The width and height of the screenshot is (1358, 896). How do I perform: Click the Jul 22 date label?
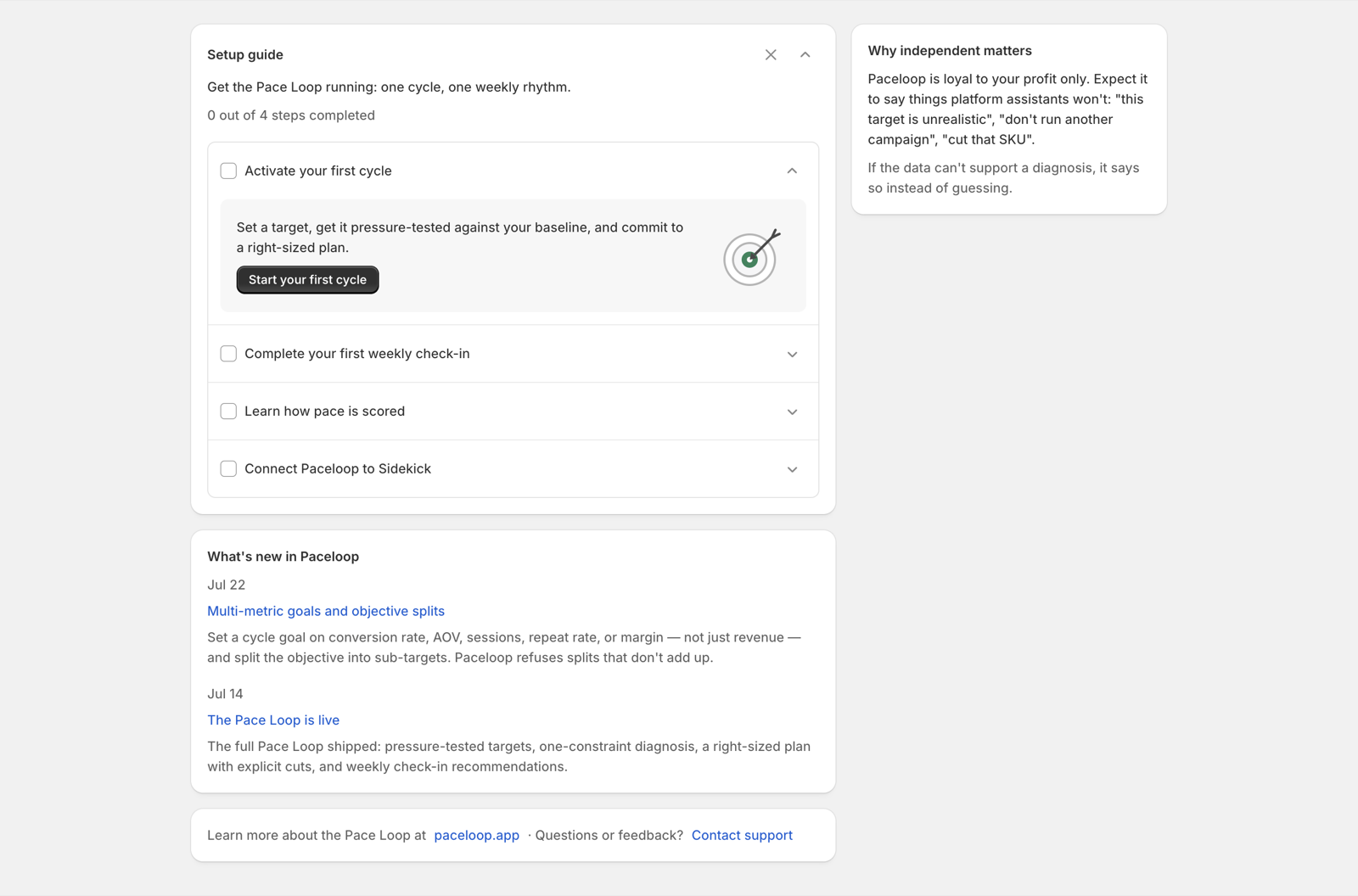[227, 585]
